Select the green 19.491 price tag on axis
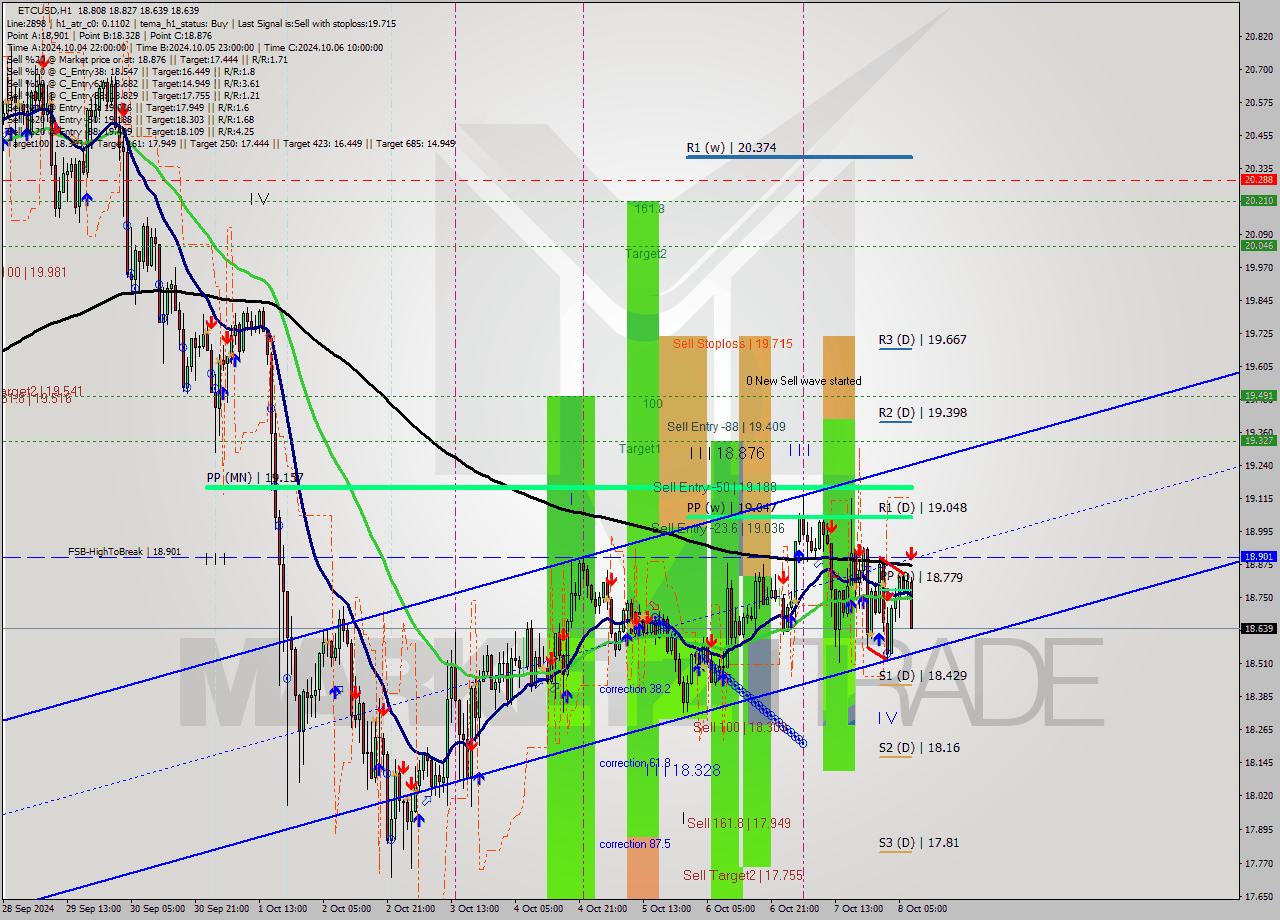The width and height of the screenshot is (1280, 920). (1258, 396)
